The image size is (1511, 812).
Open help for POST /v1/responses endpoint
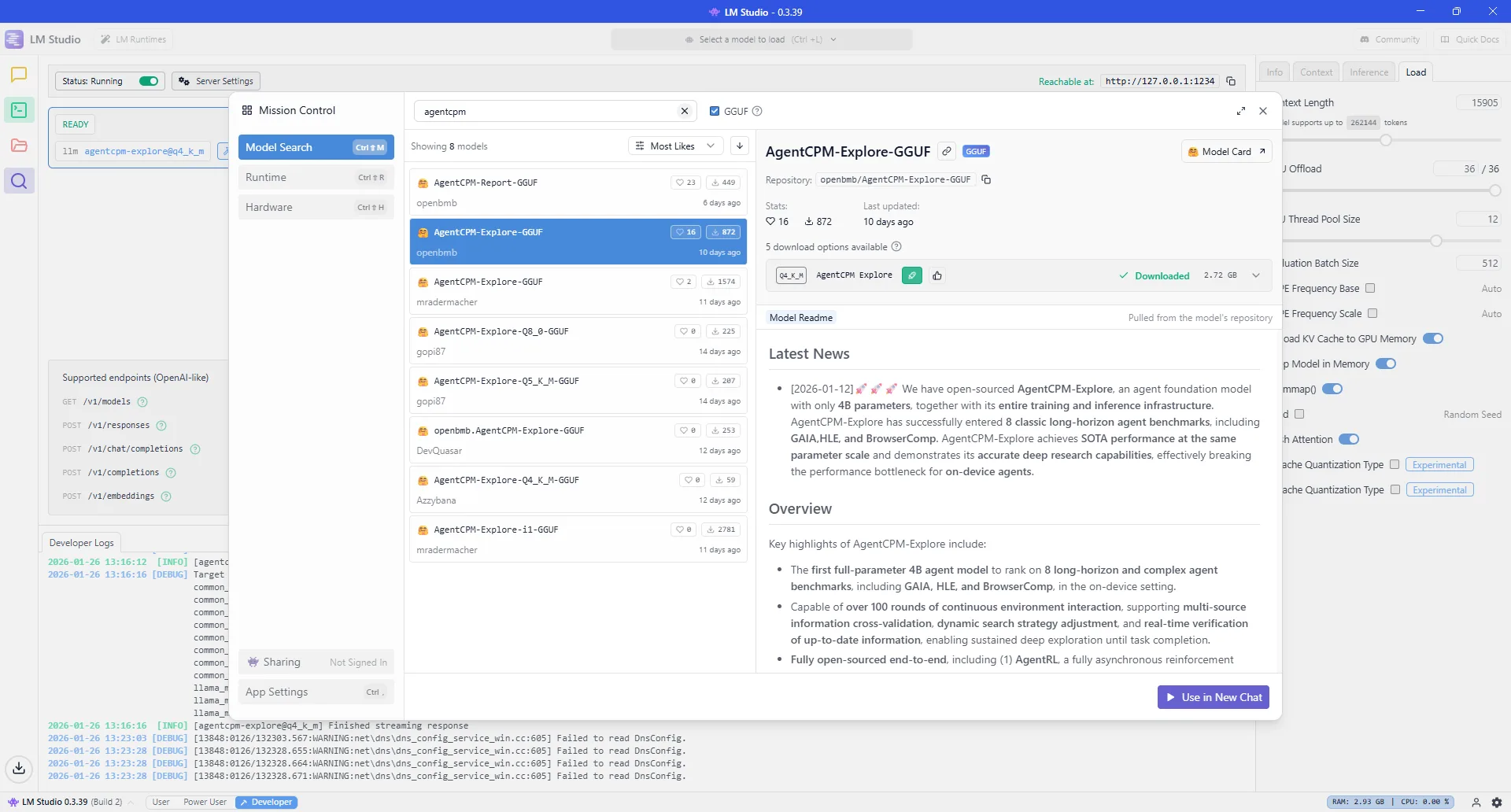click(x=161, y=425)
